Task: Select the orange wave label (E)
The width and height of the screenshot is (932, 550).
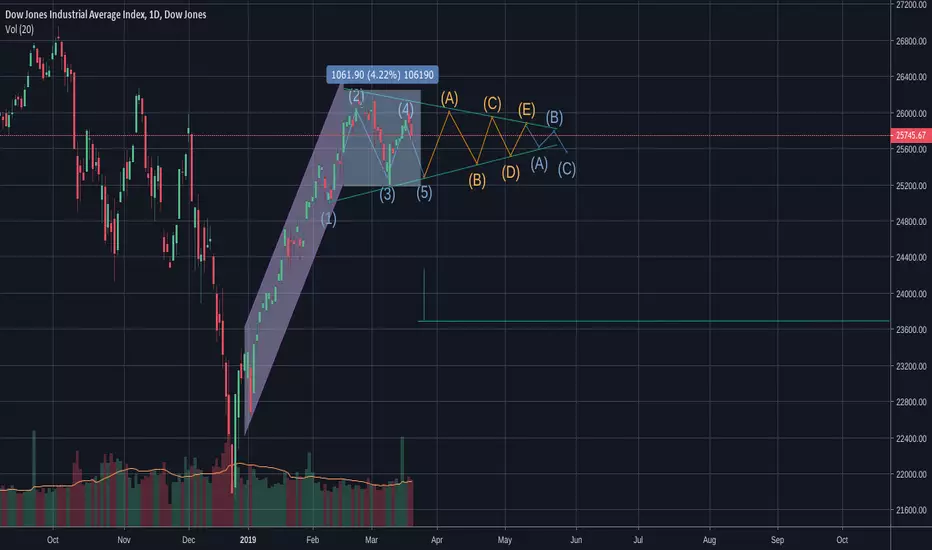Action: (527, 110)
